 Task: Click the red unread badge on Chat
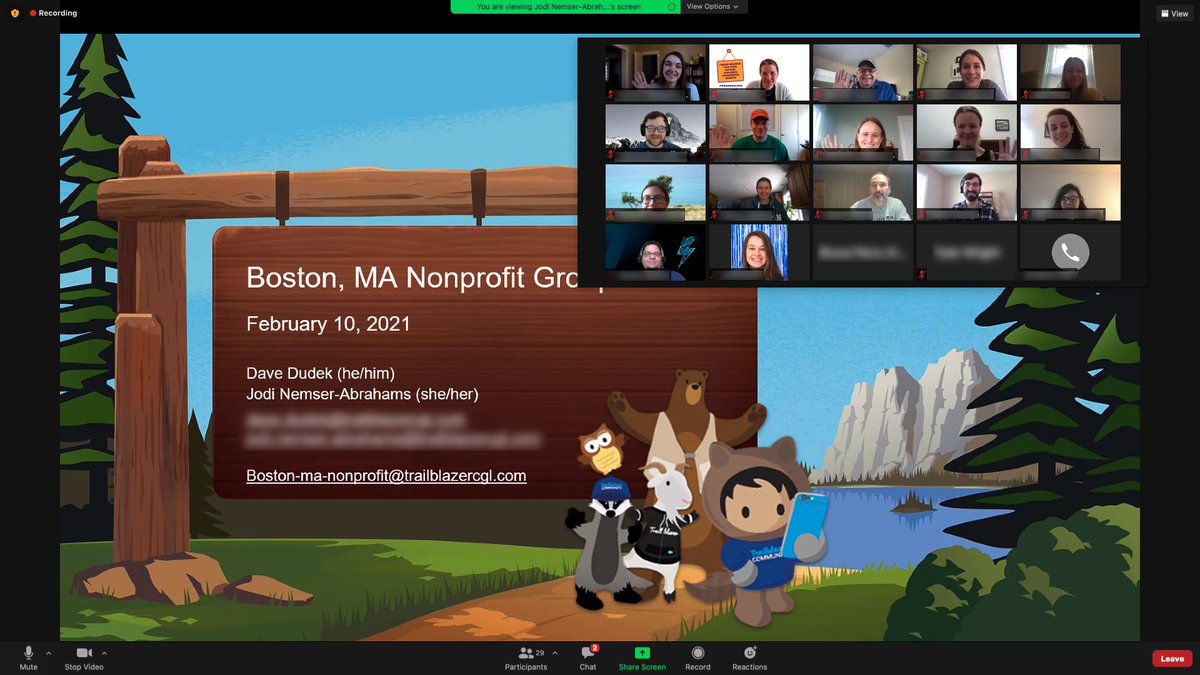[x=595, y=648]
